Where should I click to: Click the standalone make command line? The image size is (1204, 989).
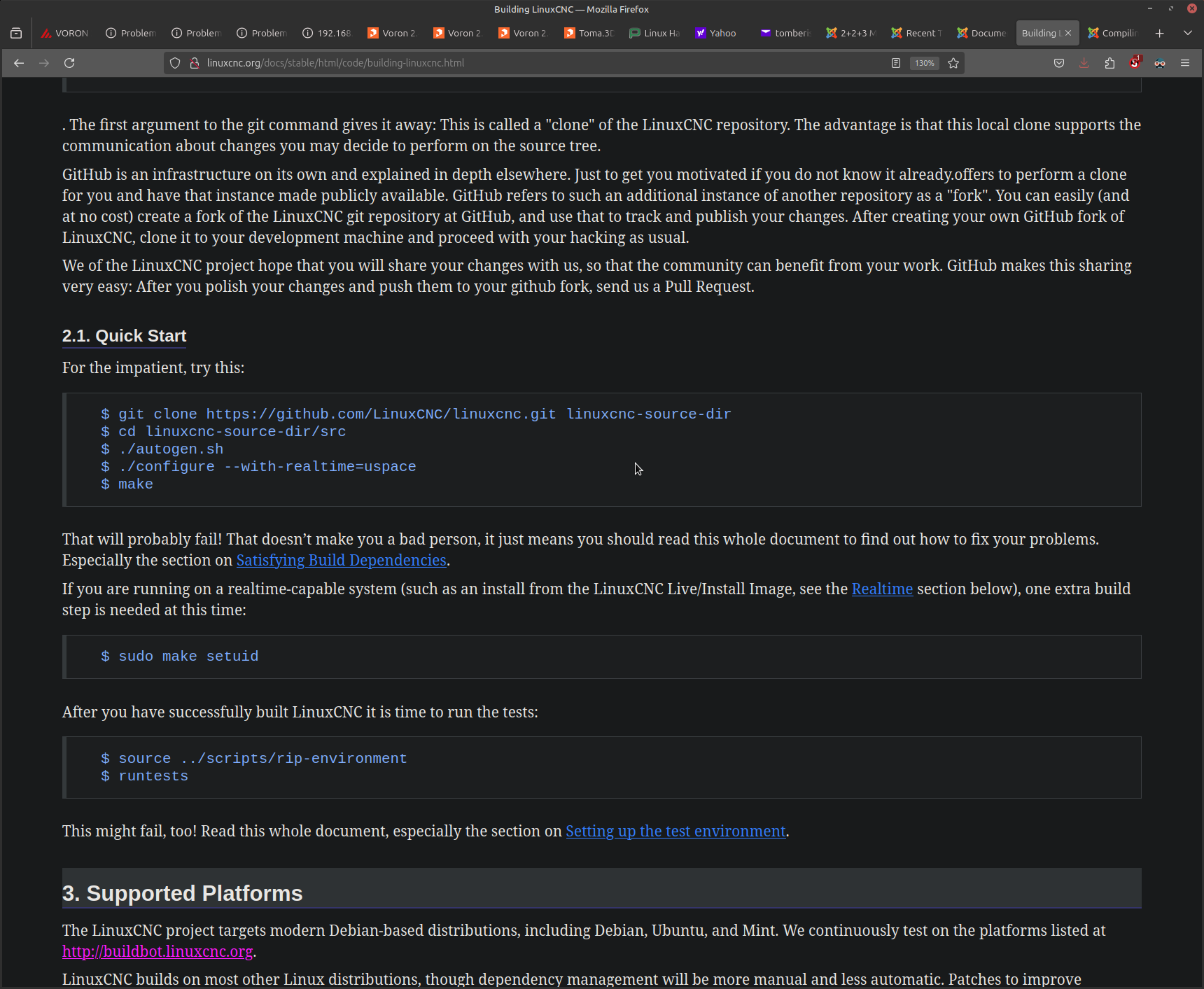[127, 484]
